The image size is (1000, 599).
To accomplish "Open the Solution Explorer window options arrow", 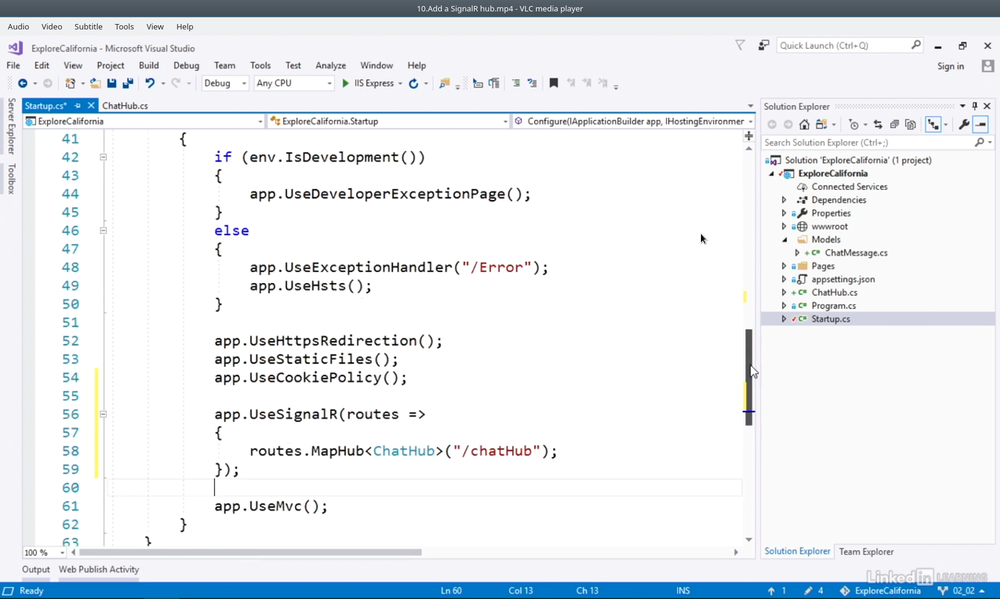I will [962, 106].
